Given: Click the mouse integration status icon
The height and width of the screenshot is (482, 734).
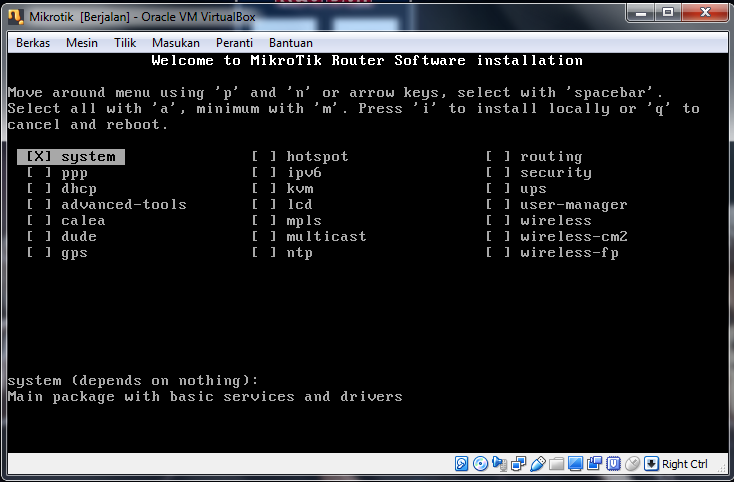Looking at the screenshot, I should click(x=632, y=464).
